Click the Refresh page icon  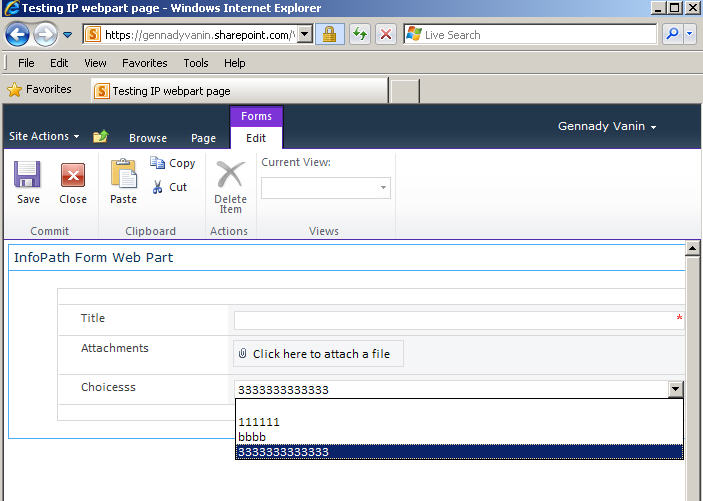360,35
